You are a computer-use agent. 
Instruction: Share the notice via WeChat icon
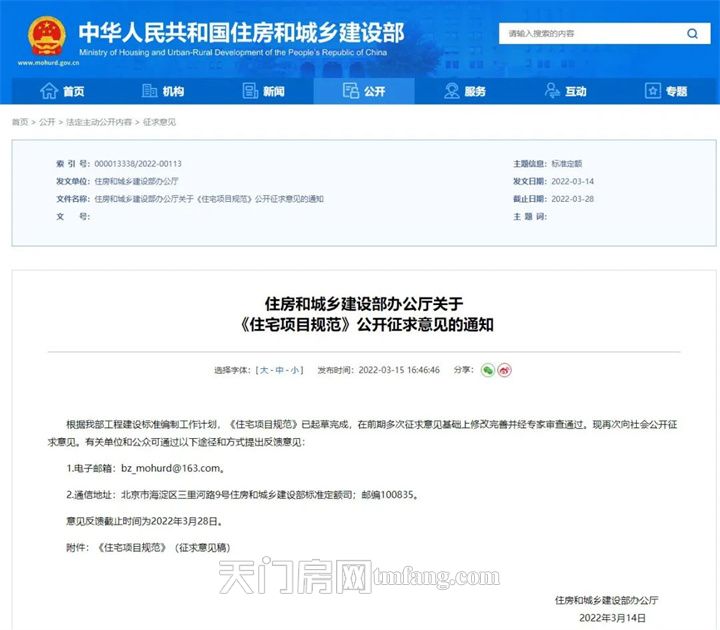[487, 369]
